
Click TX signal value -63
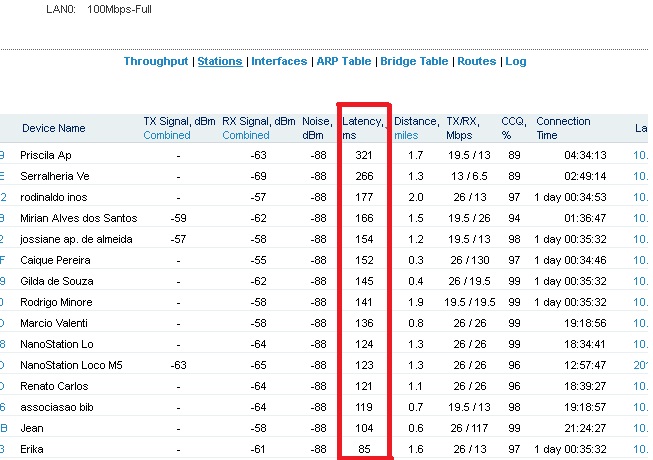(x=178, y=365)
